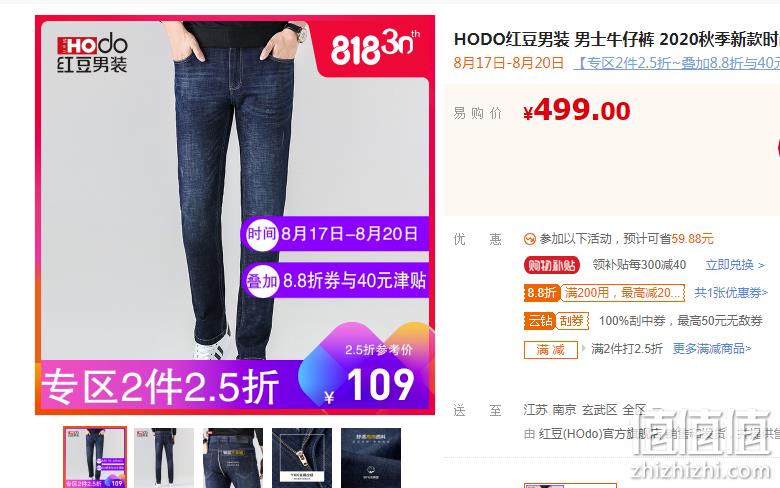Click the 818 30th anniversary badge

[x=375, y=47]
